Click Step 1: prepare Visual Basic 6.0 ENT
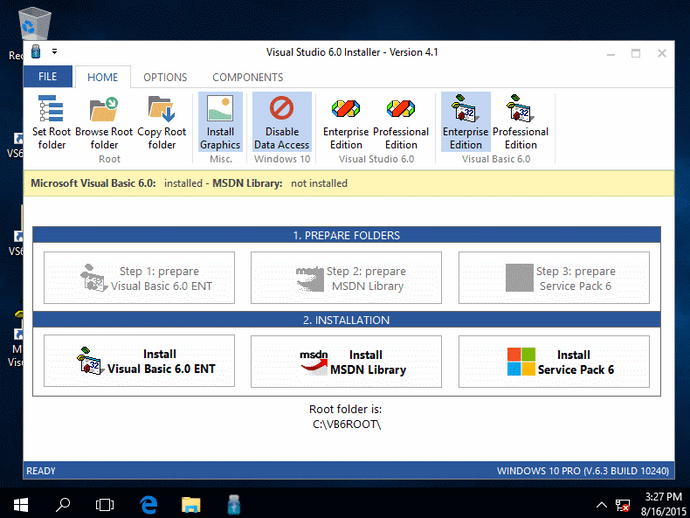The image size is (690, 518). [139, 278]
